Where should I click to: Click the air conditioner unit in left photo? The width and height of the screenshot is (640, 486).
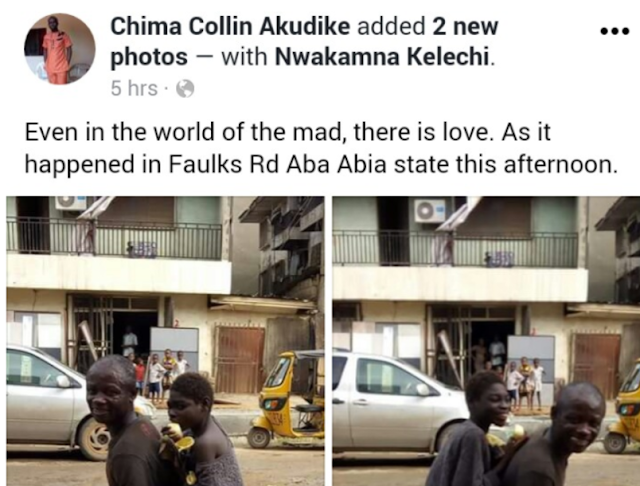coord(71,203)
